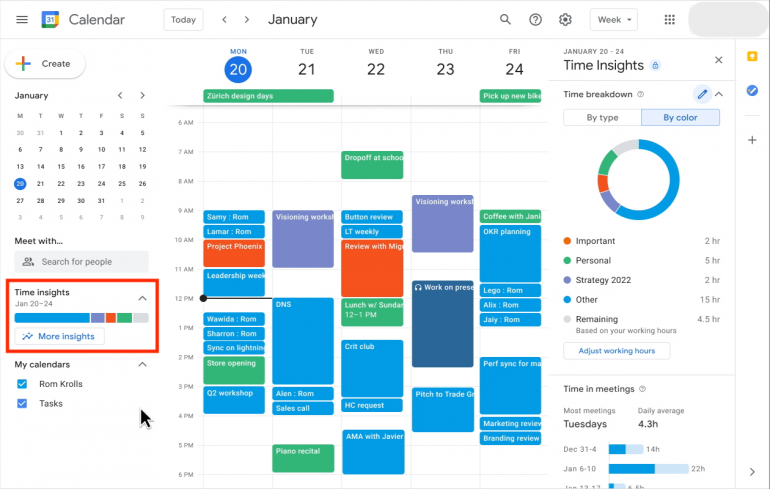Viewport: 770px width, 489px height.
Task: Open calendar search
Action: (x=505, y=20)
